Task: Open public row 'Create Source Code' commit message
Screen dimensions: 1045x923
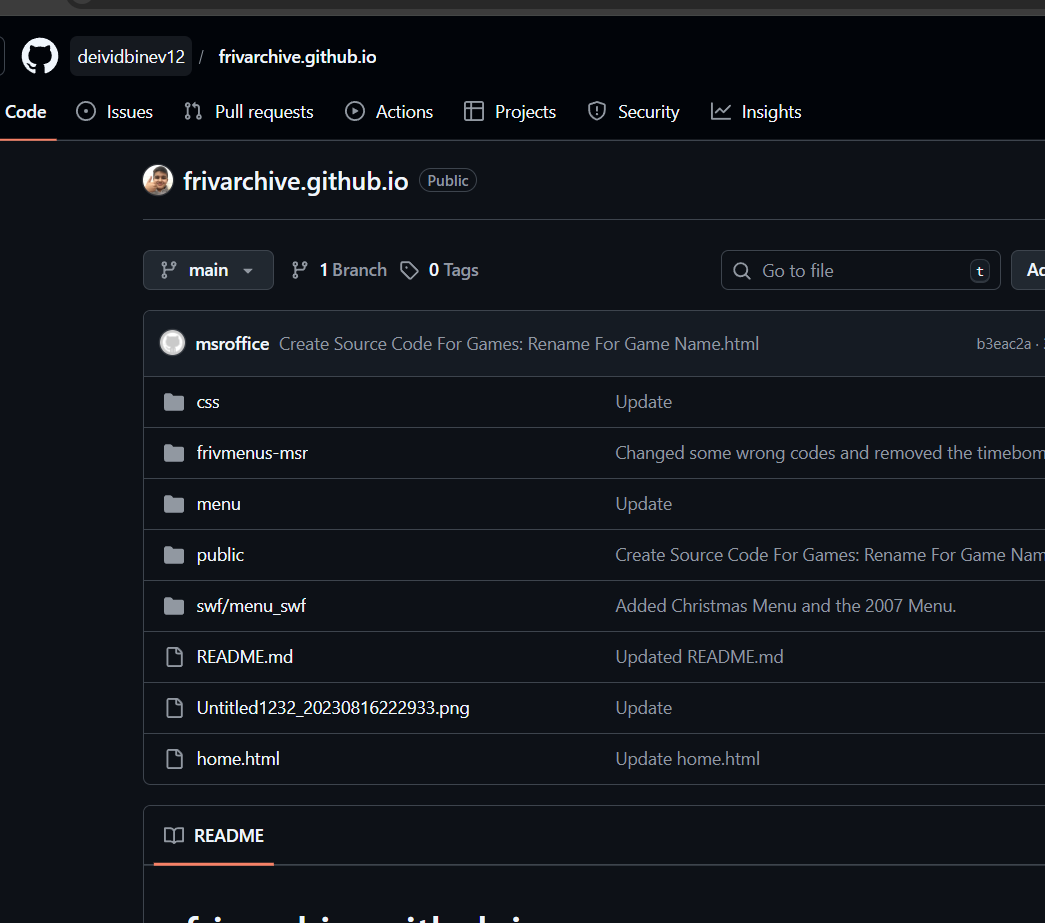Action: (x=830, y=555)
